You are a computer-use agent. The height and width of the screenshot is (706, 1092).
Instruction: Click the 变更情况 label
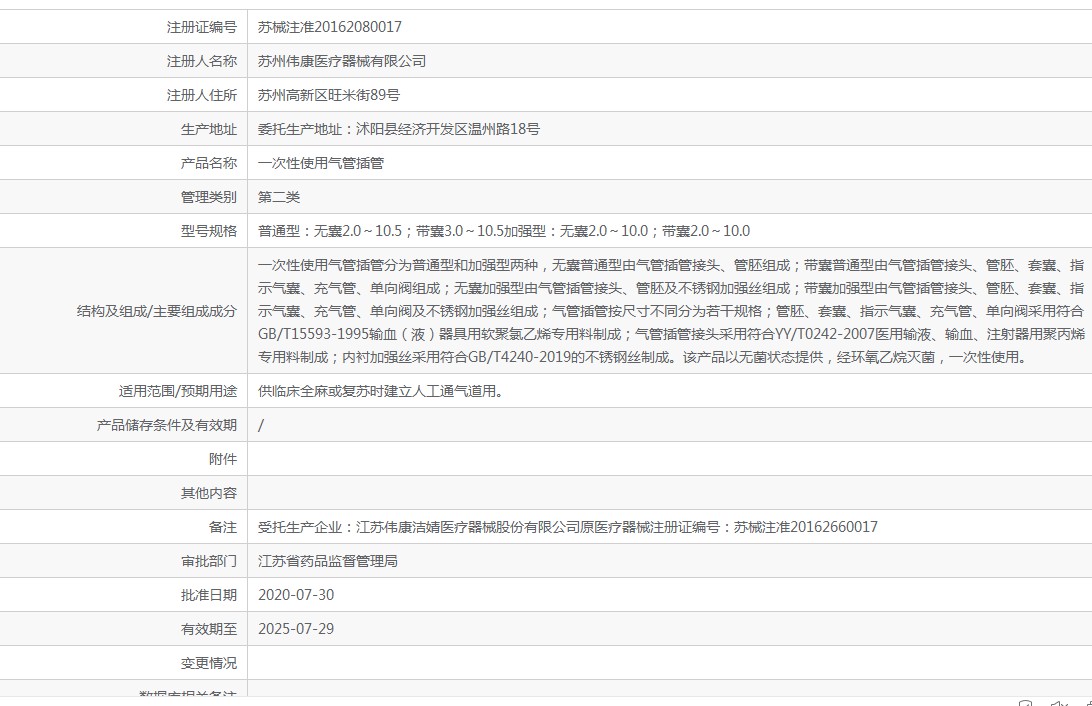[x=209, y=663]
